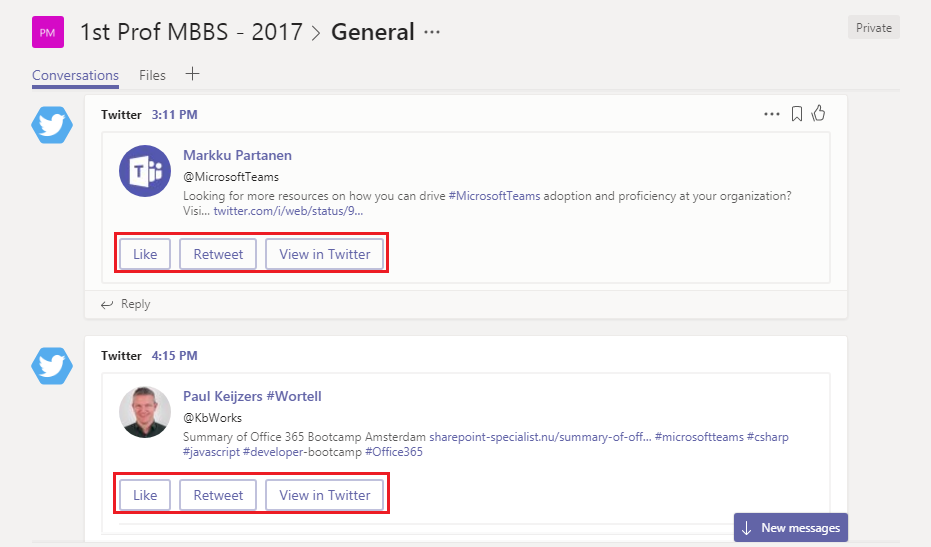
Task: Open the sharepoint-specialist.nu summary link
Action: click(540, 437)
